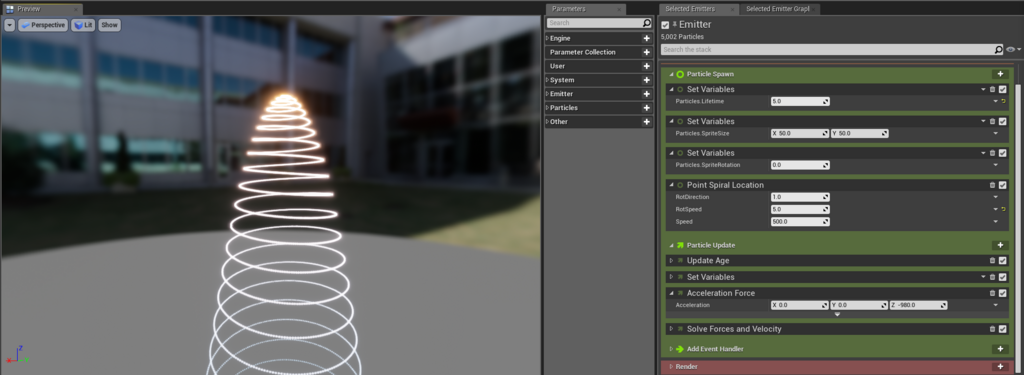Add an Engine parameter with its plus icon
The width and height of the screenshot is (1024, 375).
pyautogui.click(x=647, y=39)
